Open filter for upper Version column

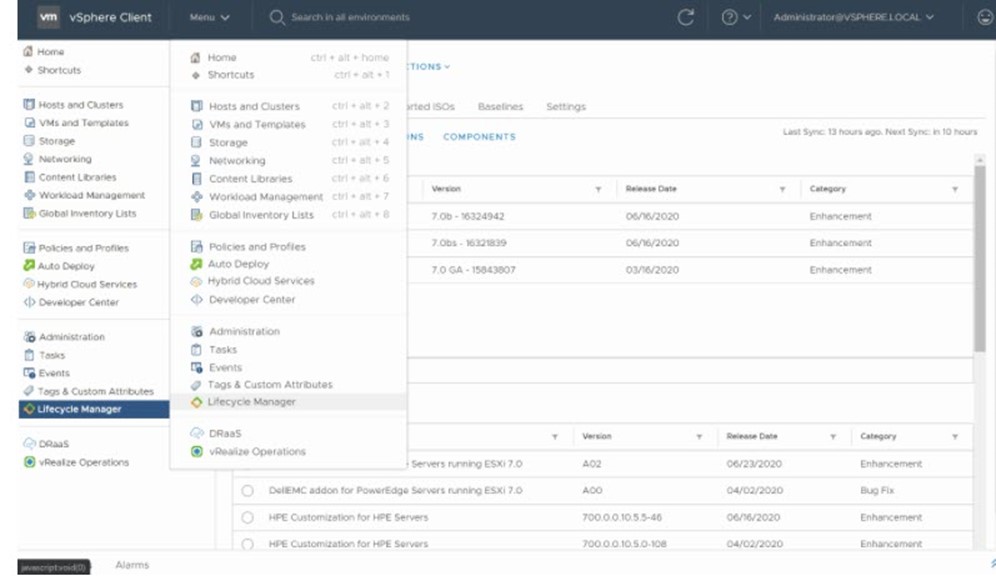click(x=598, y=189)
